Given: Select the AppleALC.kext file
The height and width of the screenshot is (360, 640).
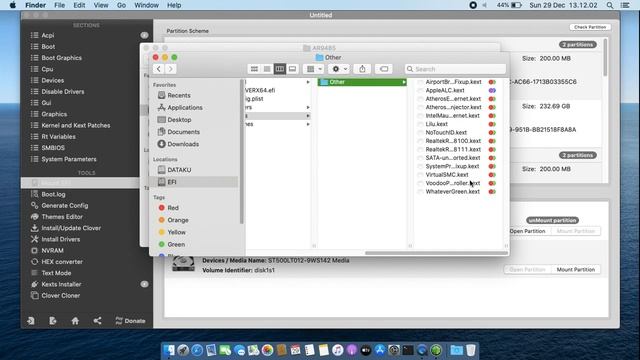Looking at the screenshot, I should 445,91.
